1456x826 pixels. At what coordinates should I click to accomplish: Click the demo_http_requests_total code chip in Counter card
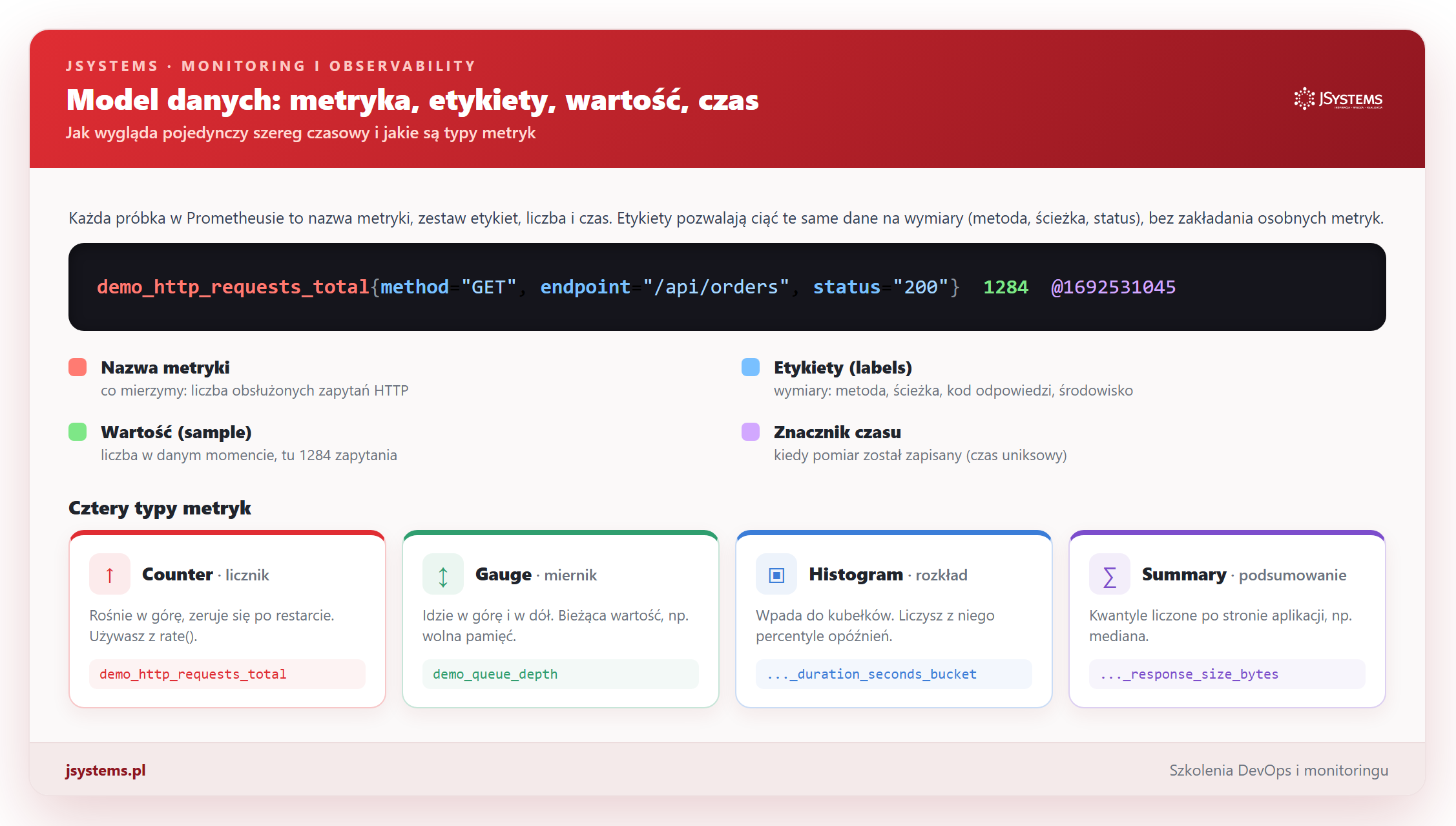pyautogui.click(x=227, y=674)
